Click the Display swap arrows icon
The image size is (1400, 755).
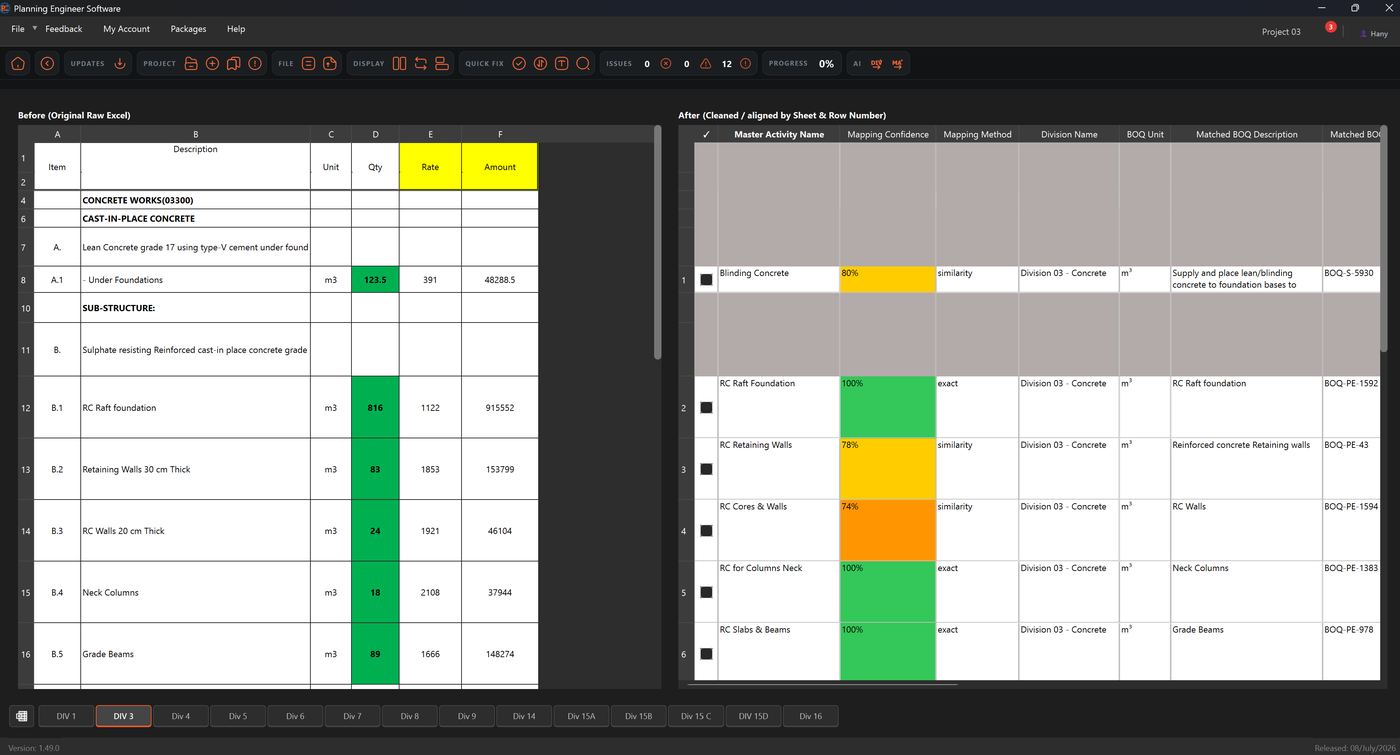tap(421, 63)
